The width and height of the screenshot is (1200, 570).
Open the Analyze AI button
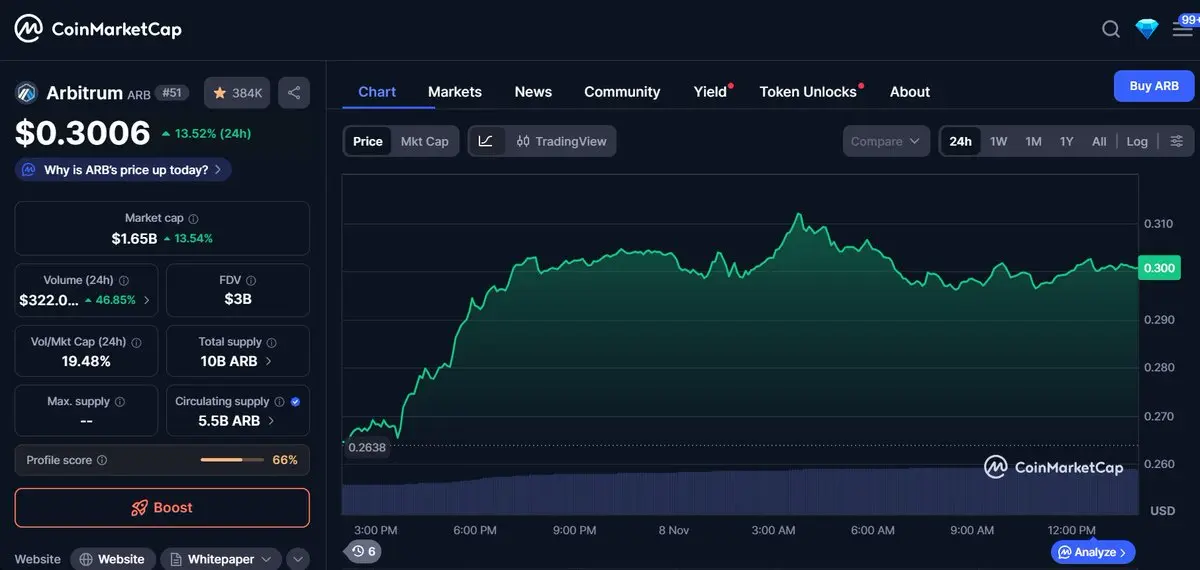[1093, 552]
